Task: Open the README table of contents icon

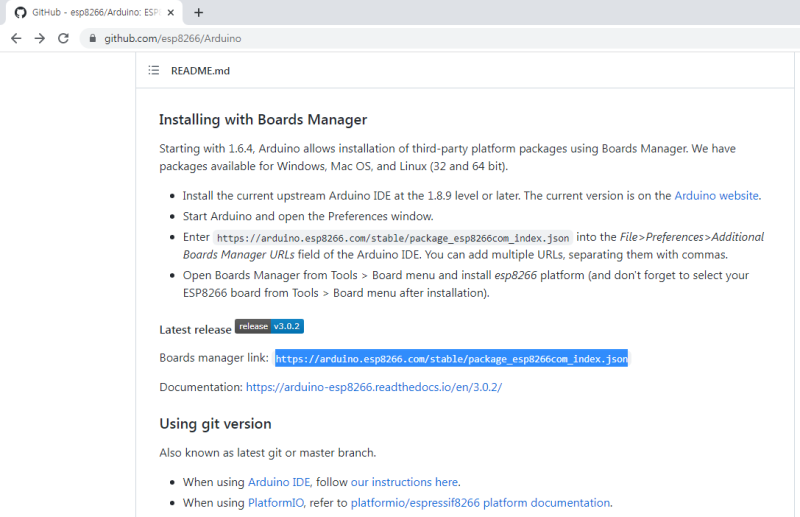Action: click(x=154, y=70)
